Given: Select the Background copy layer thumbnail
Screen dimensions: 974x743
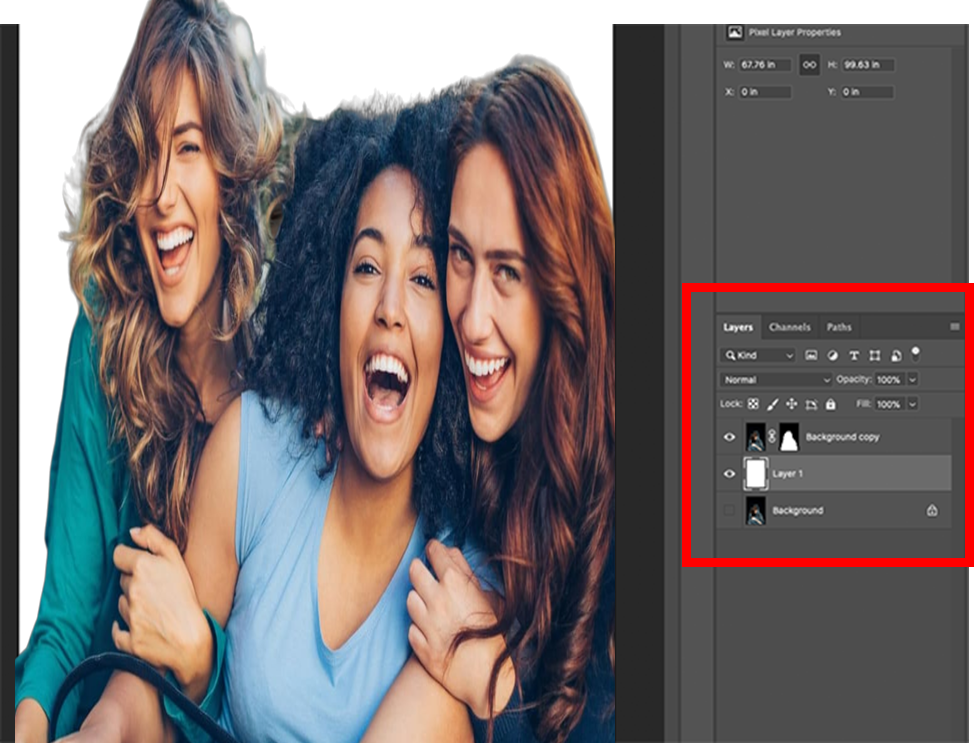Looking at the screenshot, I should point(755,437).
